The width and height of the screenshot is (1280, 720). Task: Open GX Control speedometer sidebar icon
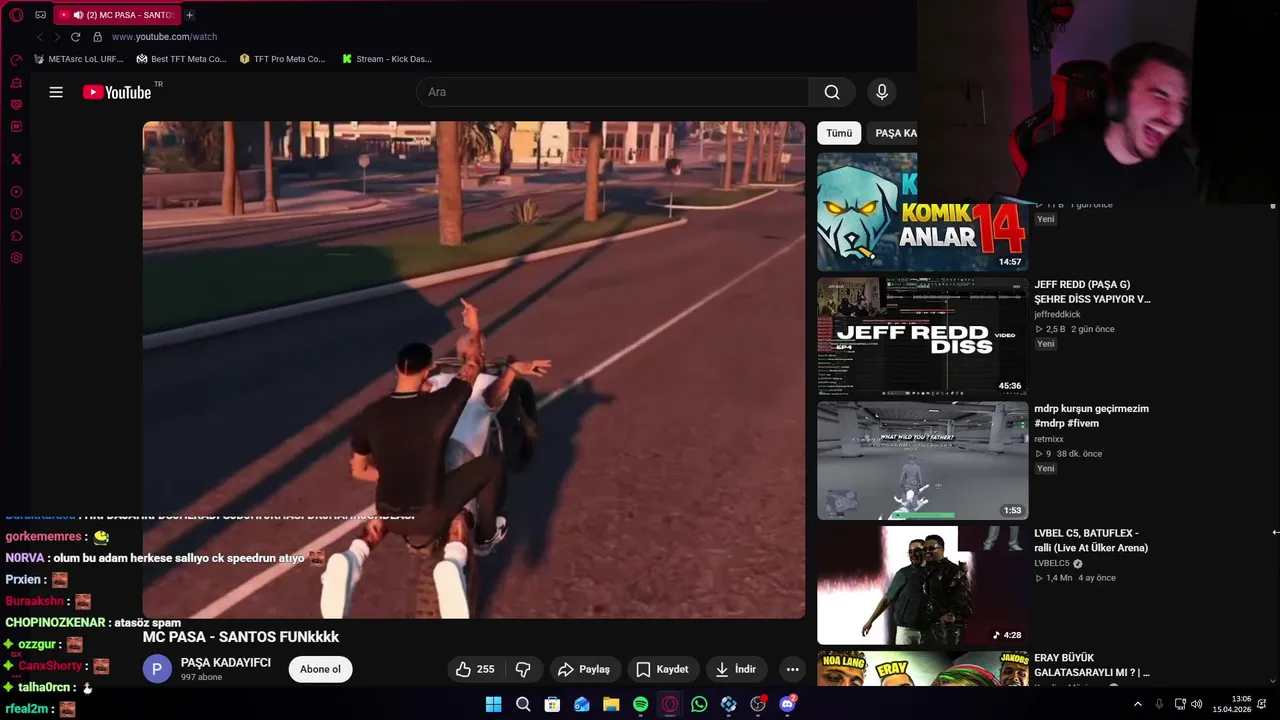click(x=16, y=60)
